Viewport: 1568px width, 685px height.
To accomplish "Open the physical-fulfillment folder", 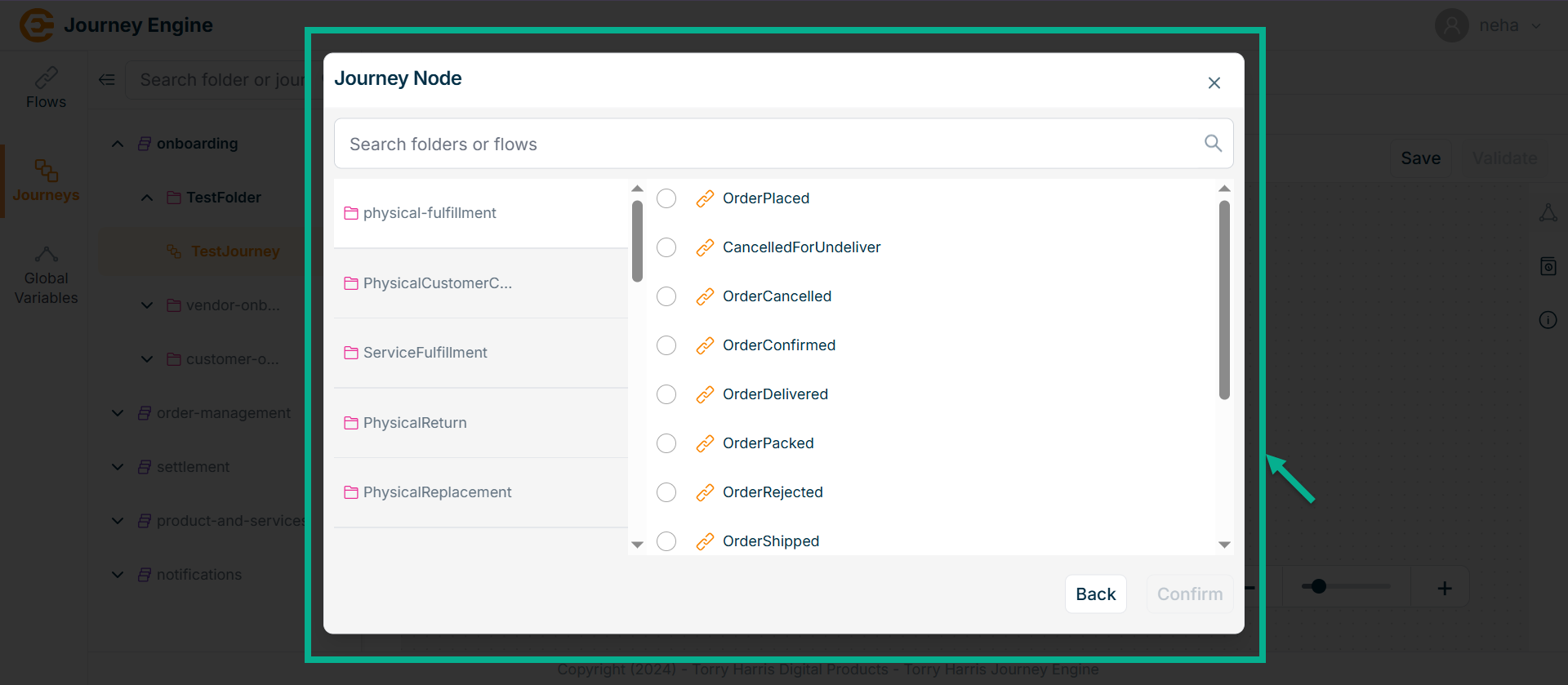I will click(x=430, y=213).
